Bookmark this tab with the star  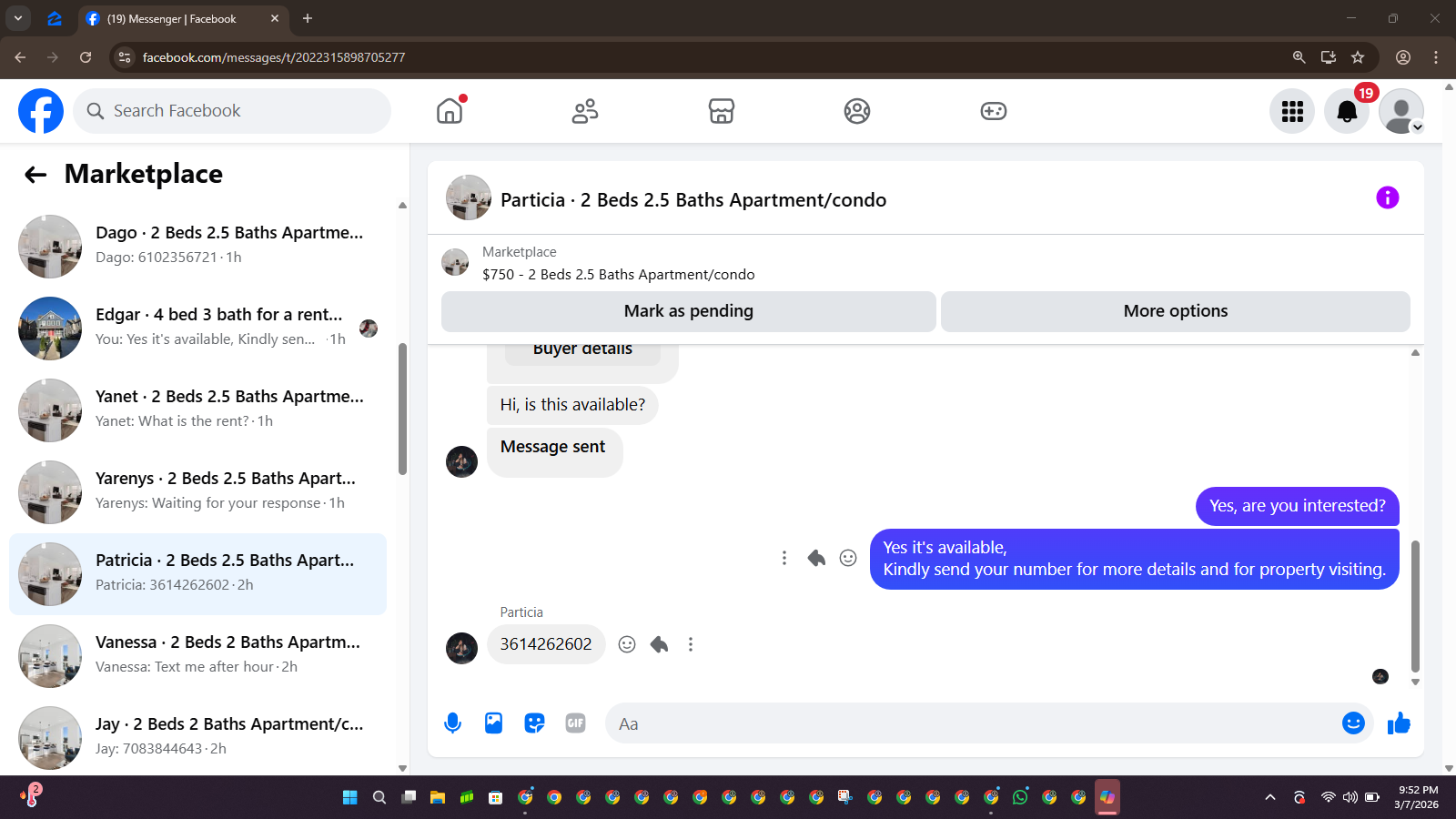[1358, 57]
